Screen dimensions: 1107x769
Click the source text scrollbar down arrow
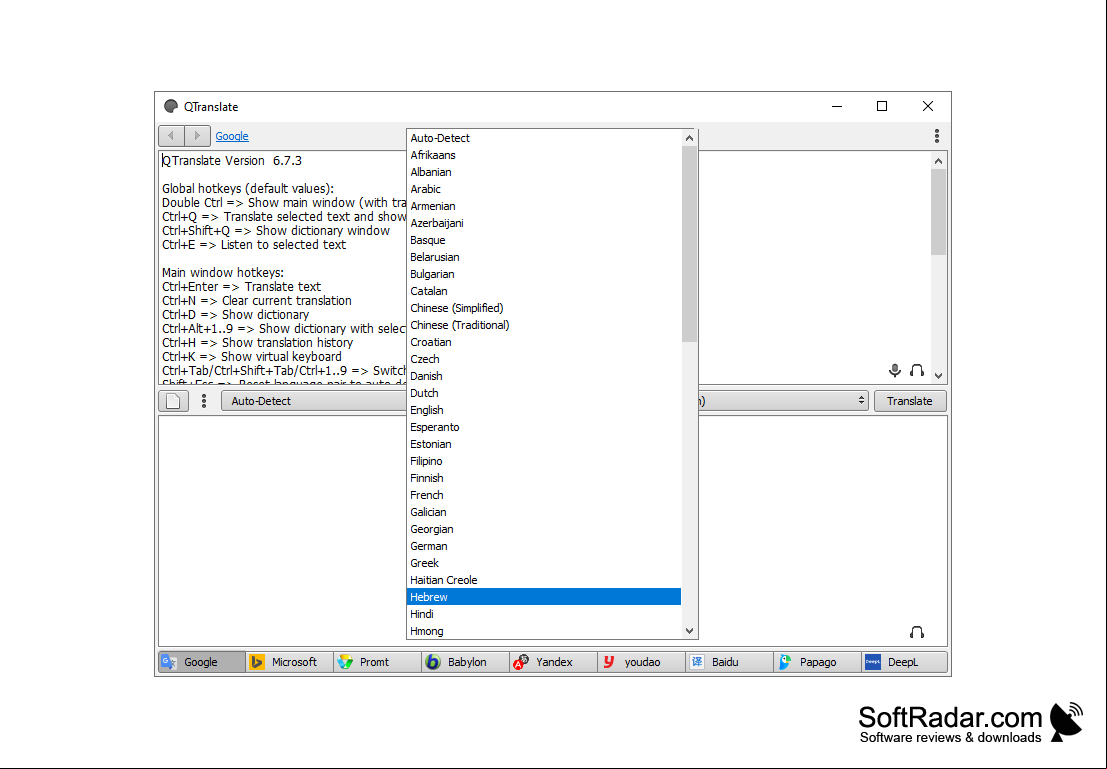click(x=938, y=376)
